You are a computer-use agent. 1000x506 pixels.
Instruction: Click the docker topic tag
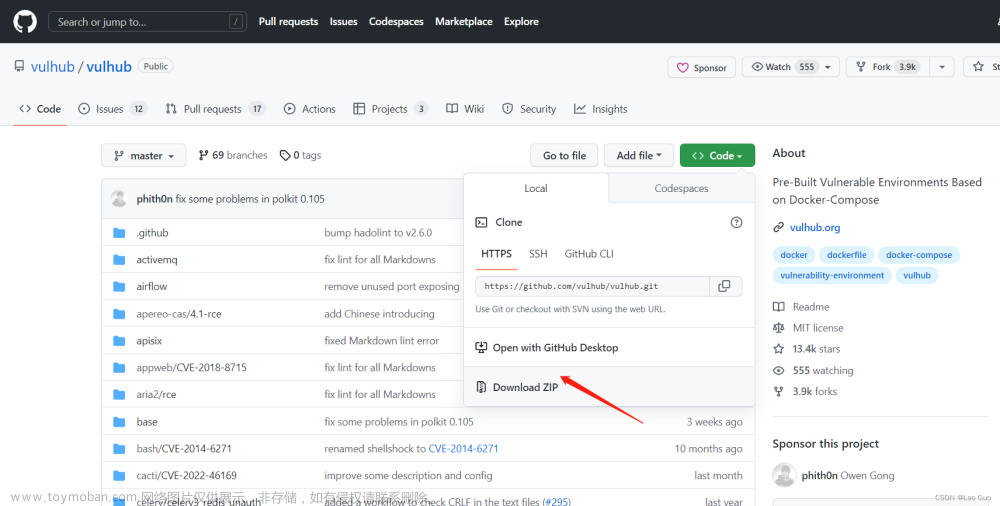pos(794,255)
